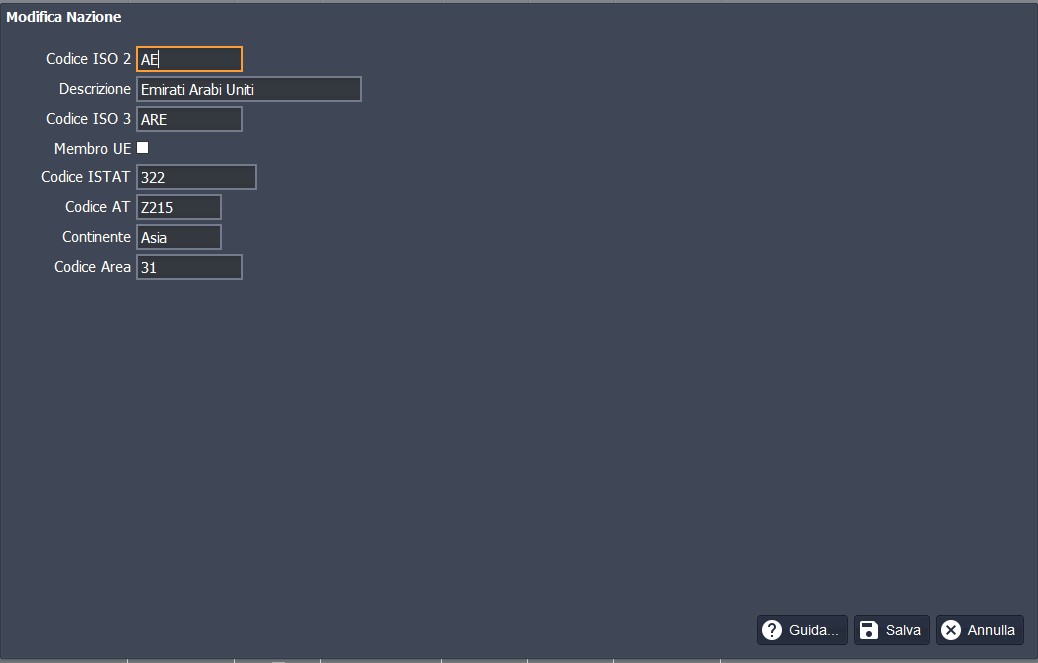Click the Codice ISTAT label
Screen dimensions: 1038x663
tap(85, 178)
